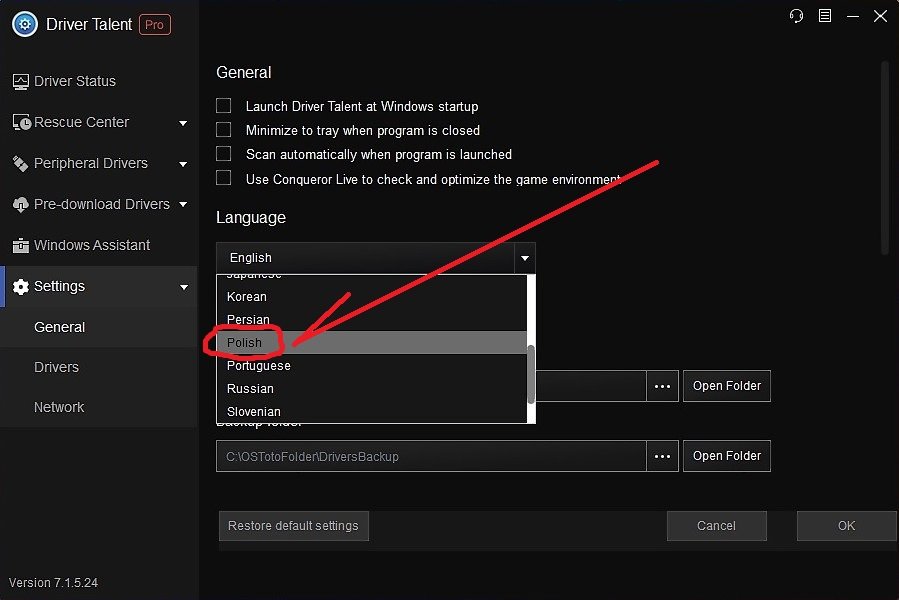Pick Slovenian from the language list
Screen dimensions: 899x600
tap(372, 411)
